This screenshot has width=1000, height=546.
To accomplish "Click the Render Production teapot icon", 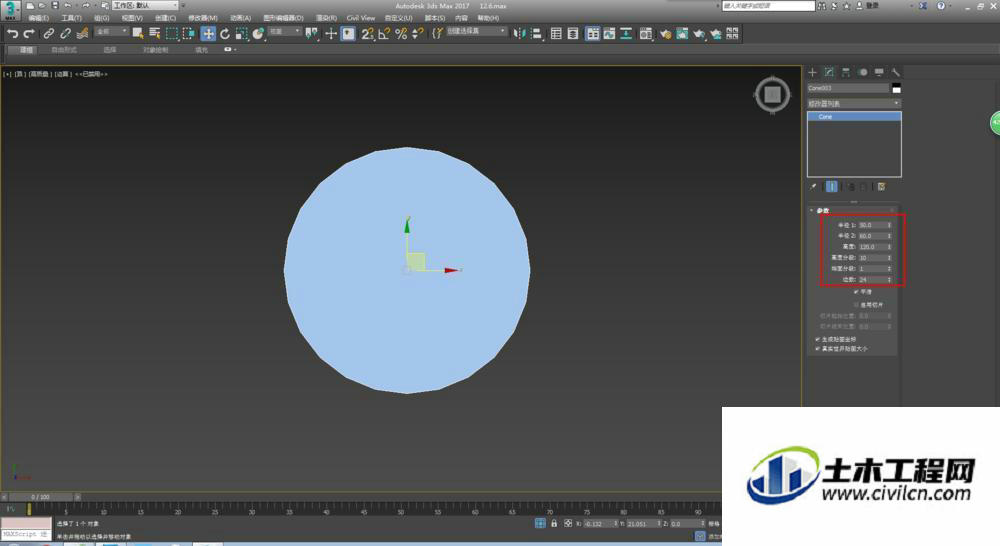I will pyautogui.click(x=699, y=34).
